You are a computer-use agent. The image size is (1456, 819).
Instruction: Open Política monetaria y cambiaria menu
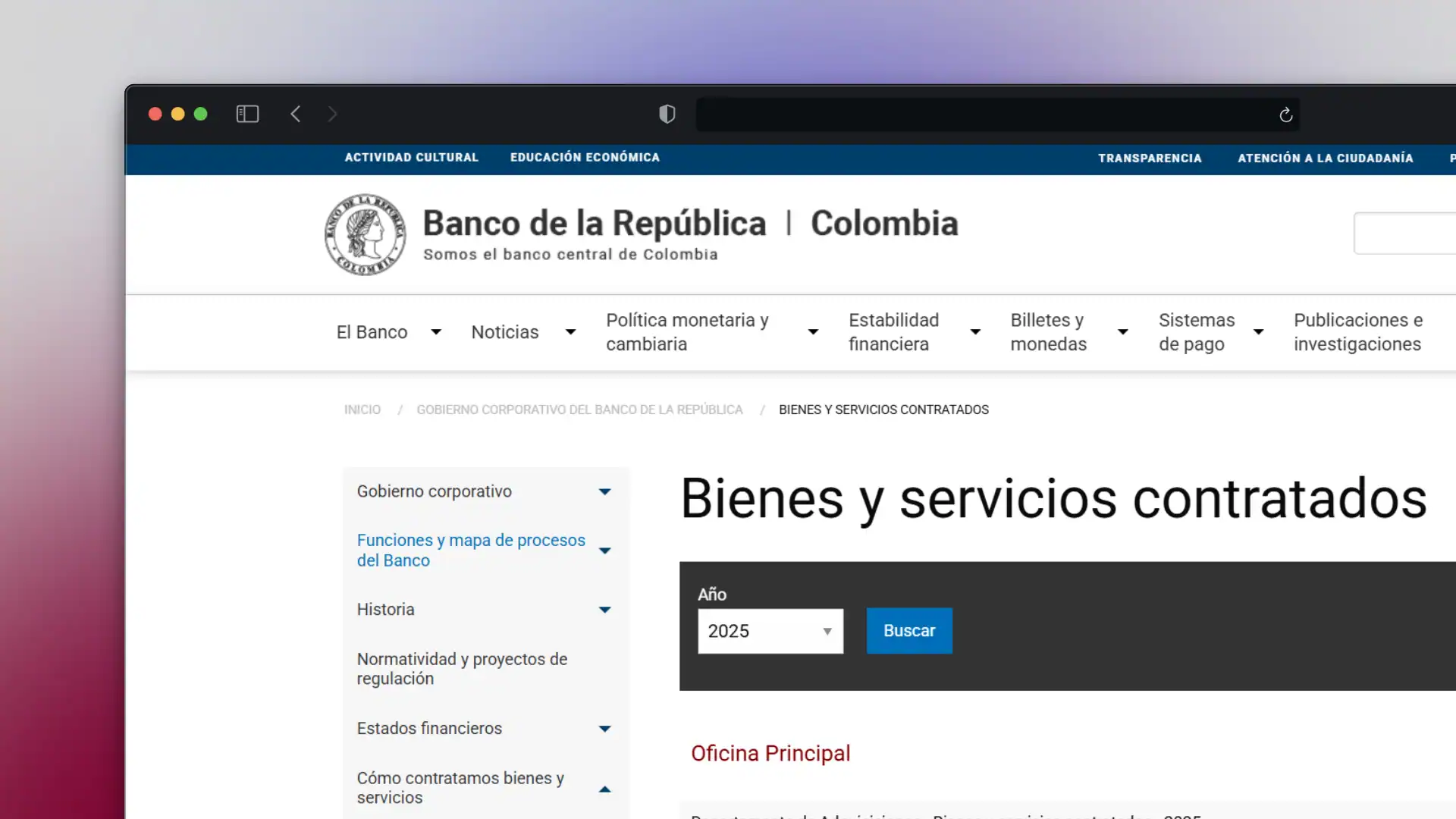click(687, 332)
